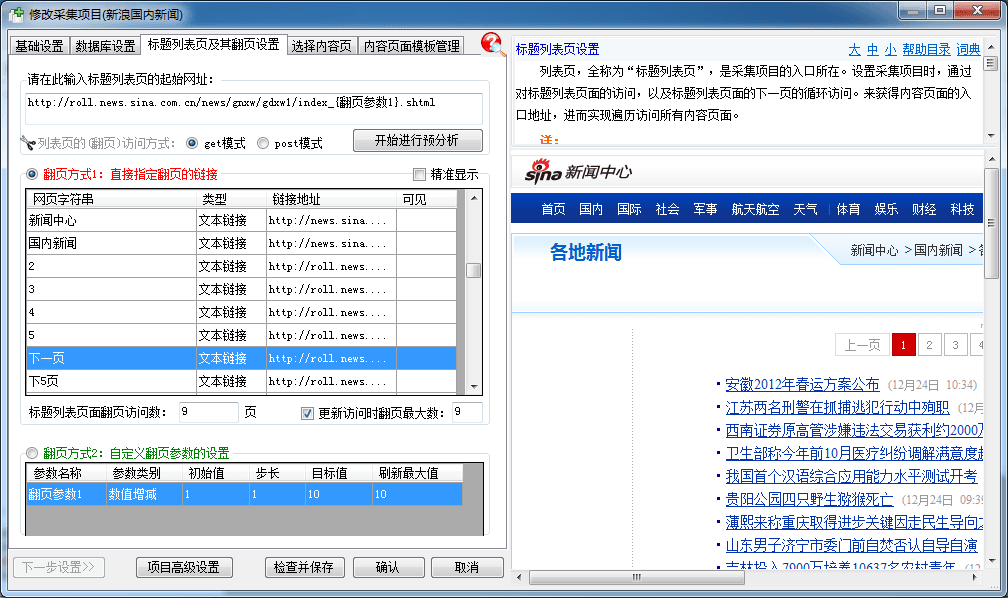Open 项目高级设置

[184, 567]
